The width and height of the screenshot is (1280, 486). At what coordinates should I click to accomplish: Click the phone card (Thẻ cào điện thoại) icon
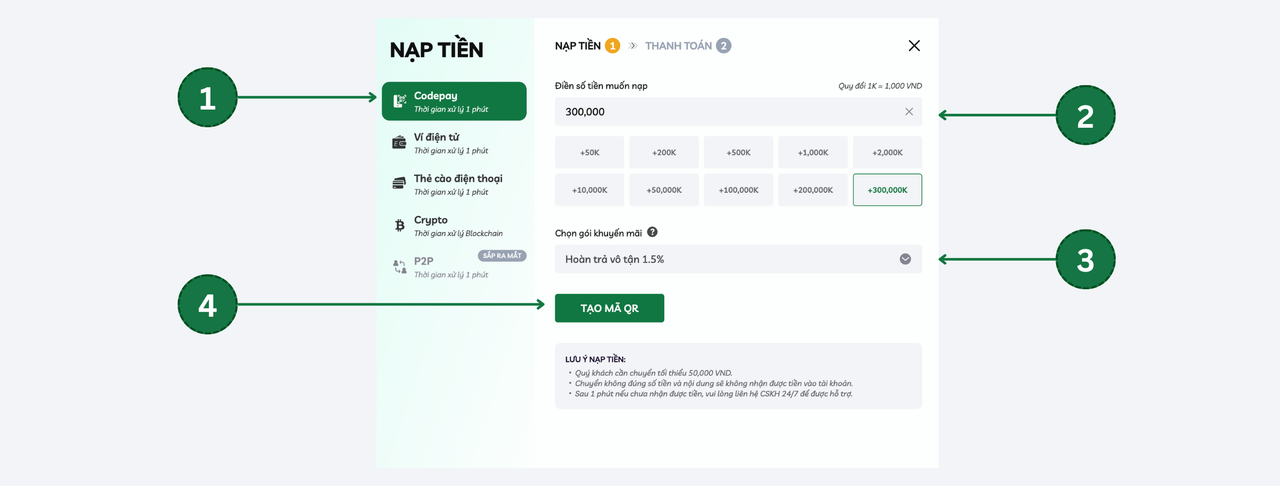coord(399,184)
